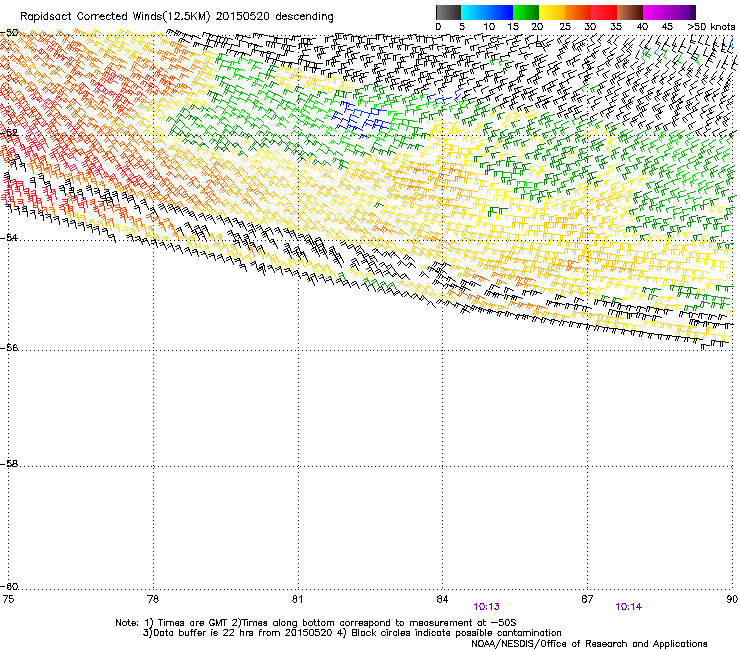Click the purple 10:13 time label
740x650 pixels.
click(x=486, y=607)
